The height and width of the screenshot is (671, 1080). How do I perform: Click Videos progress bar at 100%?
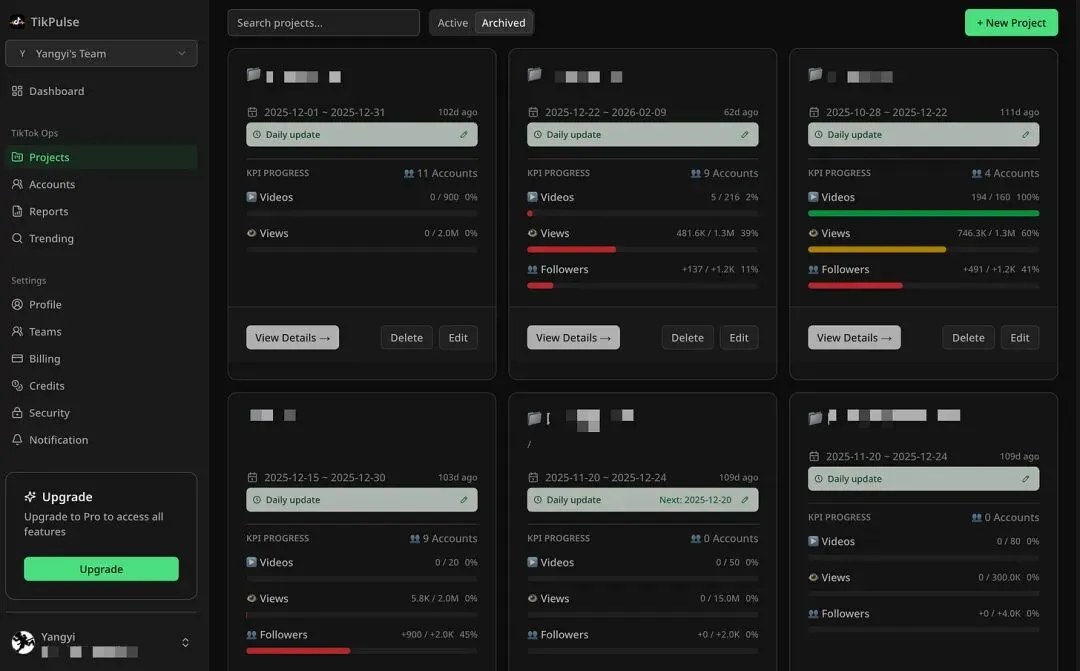tap(924, 214)
